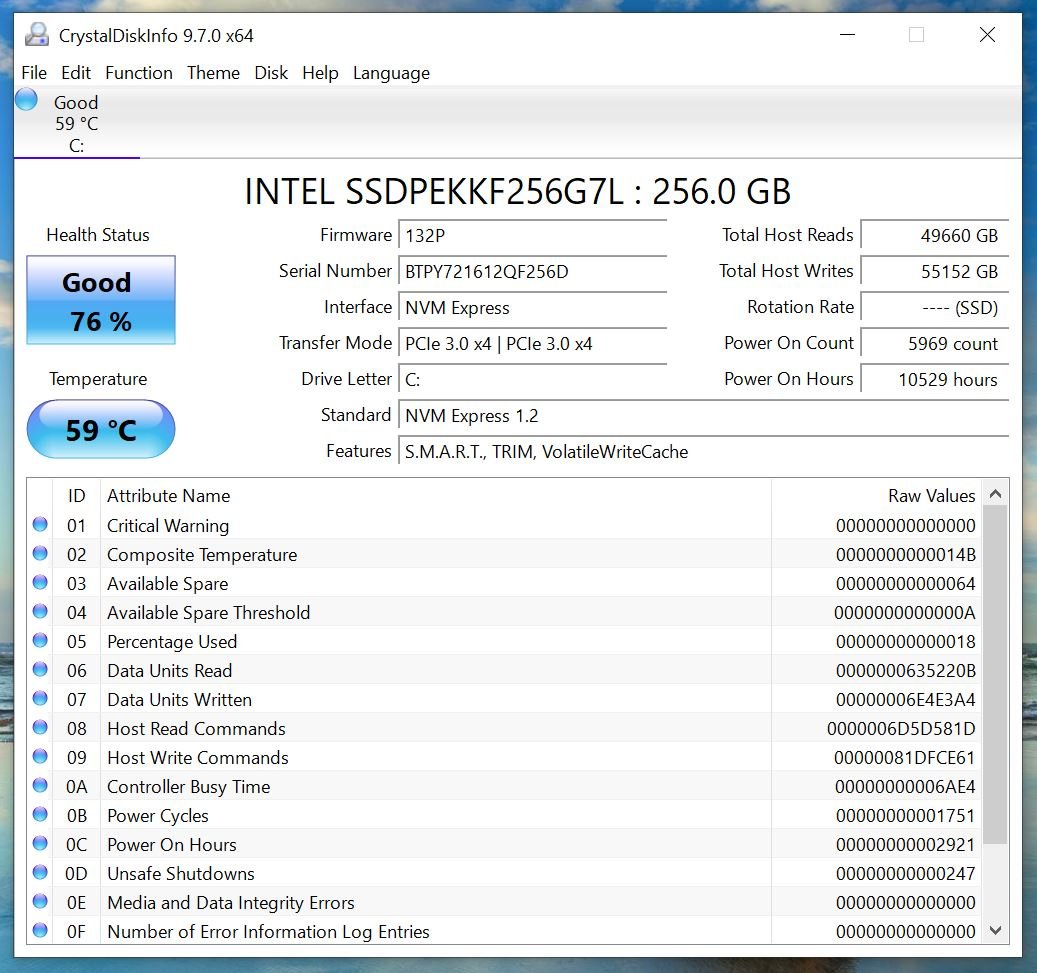Click the Temperature label above 59 °C

(x=98, y=379)
